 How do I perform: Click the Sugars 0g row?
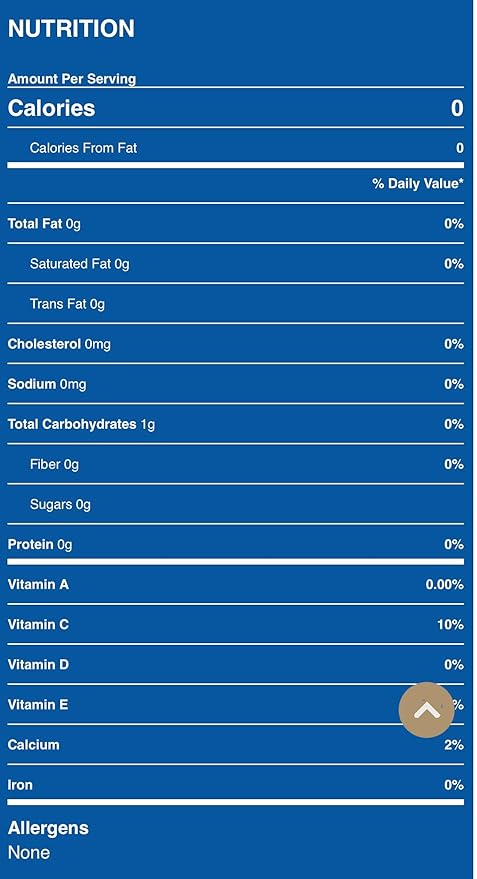[x=235, y=505]
